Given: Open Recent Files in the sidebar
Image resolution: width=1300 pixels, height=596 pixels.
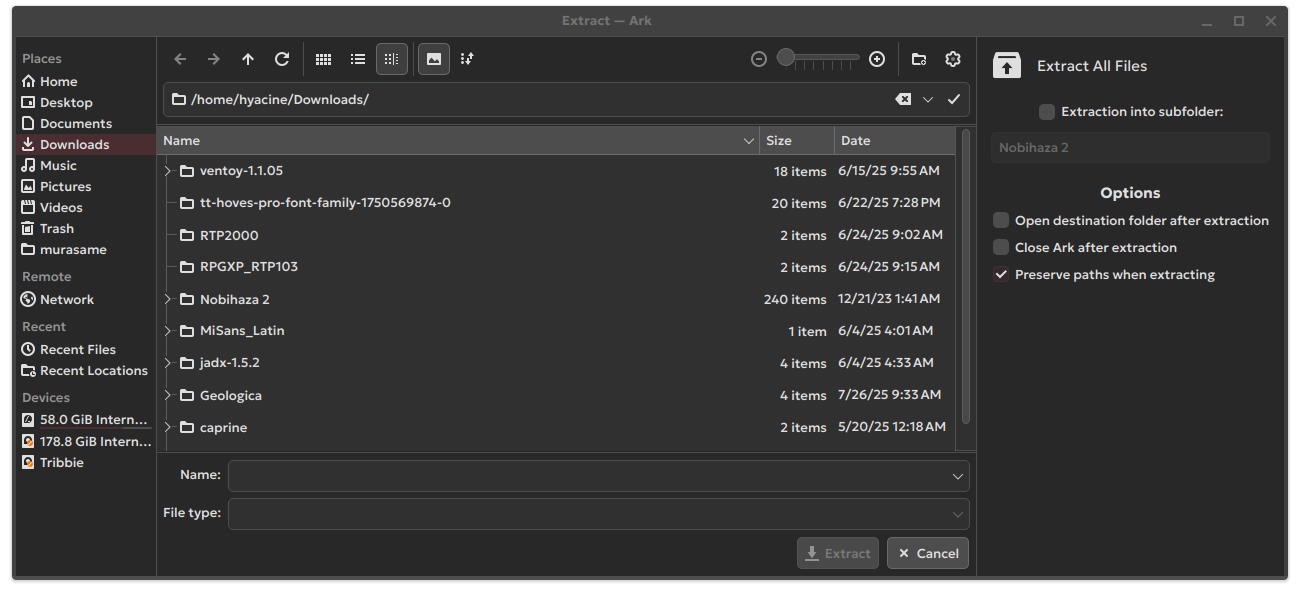Looking at the screenshot, I should coord(77,350).
